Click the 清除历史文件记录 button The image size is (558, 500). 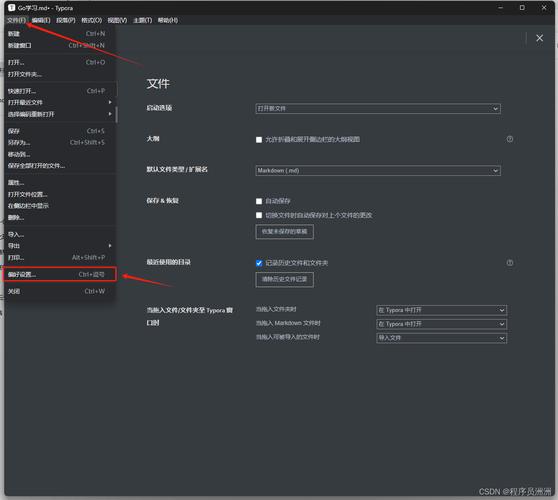point(284,279)
